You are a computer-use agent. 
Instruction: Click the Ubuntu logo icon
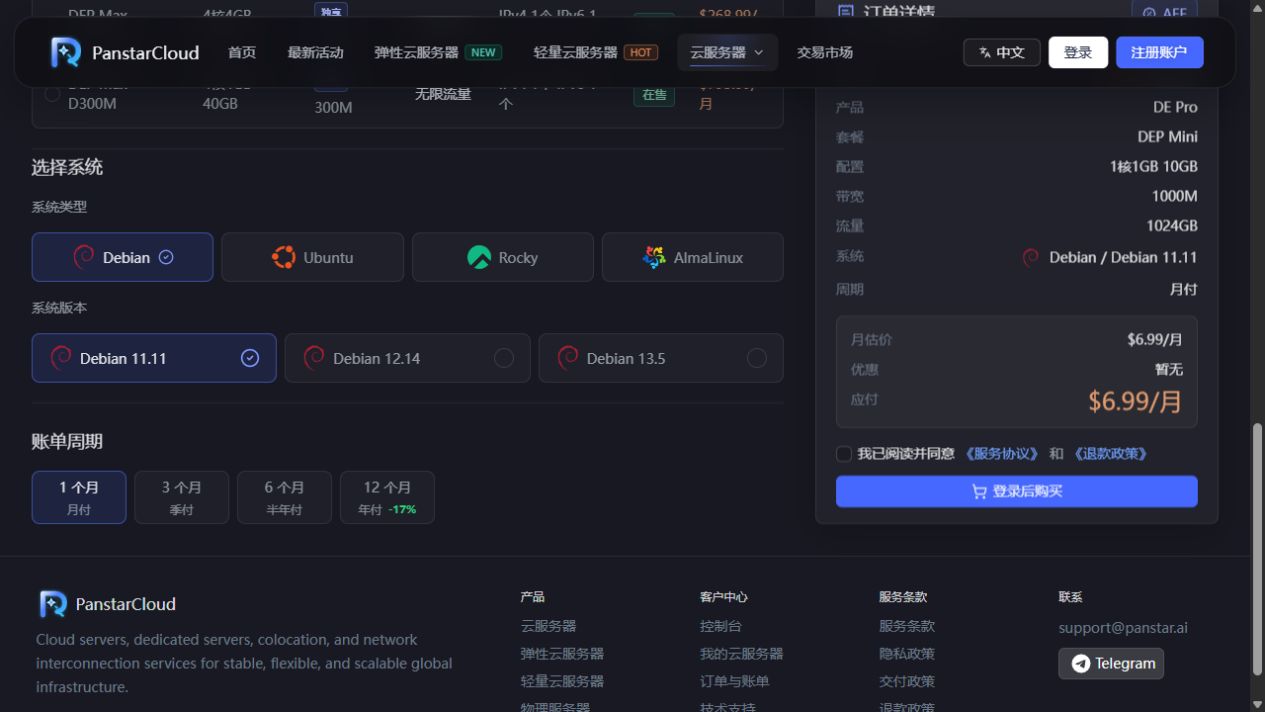[283, 257]
